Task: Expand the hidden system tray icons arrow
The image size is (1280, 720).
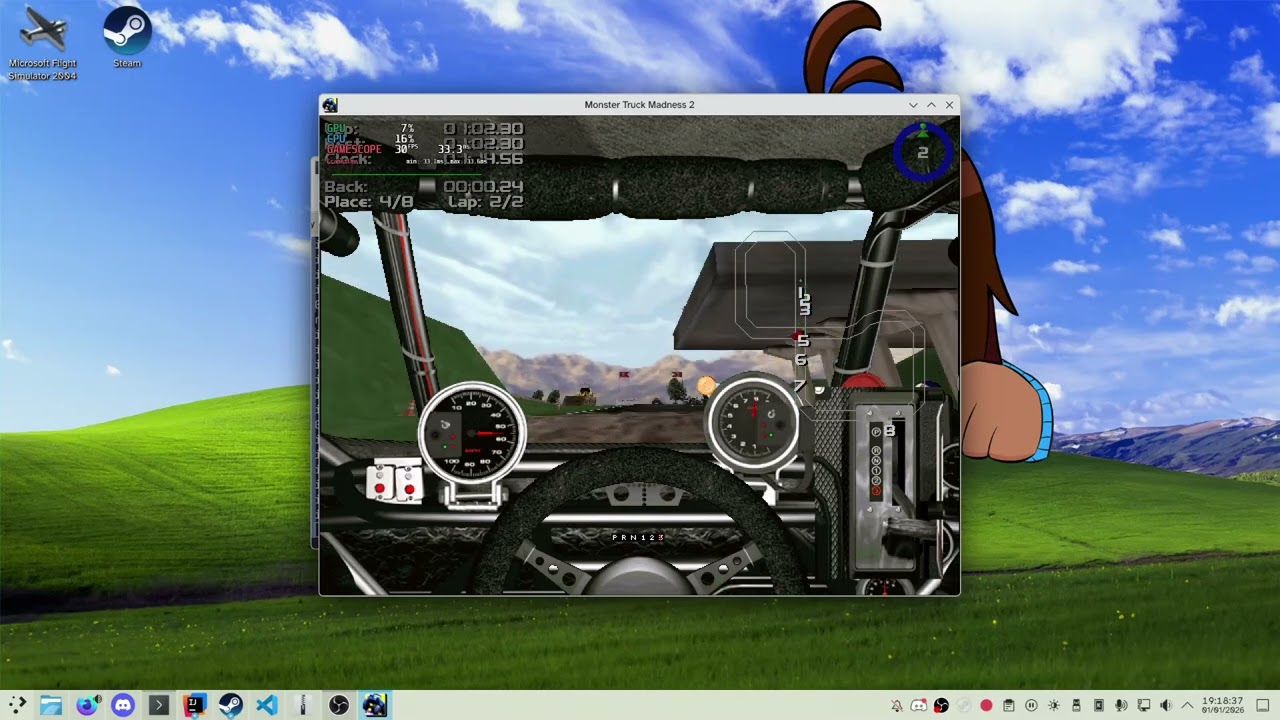Action: click(1188, 706)
